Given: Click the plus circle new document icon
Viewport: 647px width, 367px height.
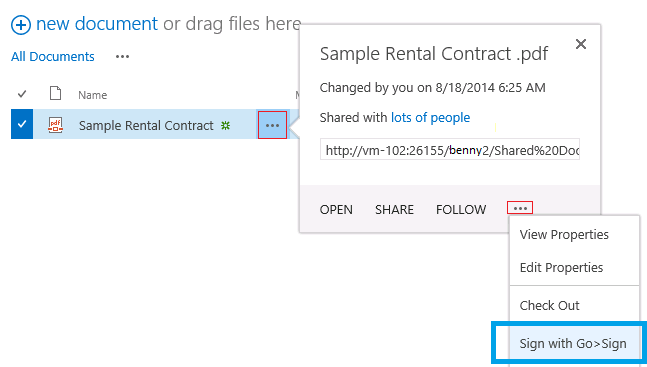Looking at the screenshot, I should click(21, 25).
